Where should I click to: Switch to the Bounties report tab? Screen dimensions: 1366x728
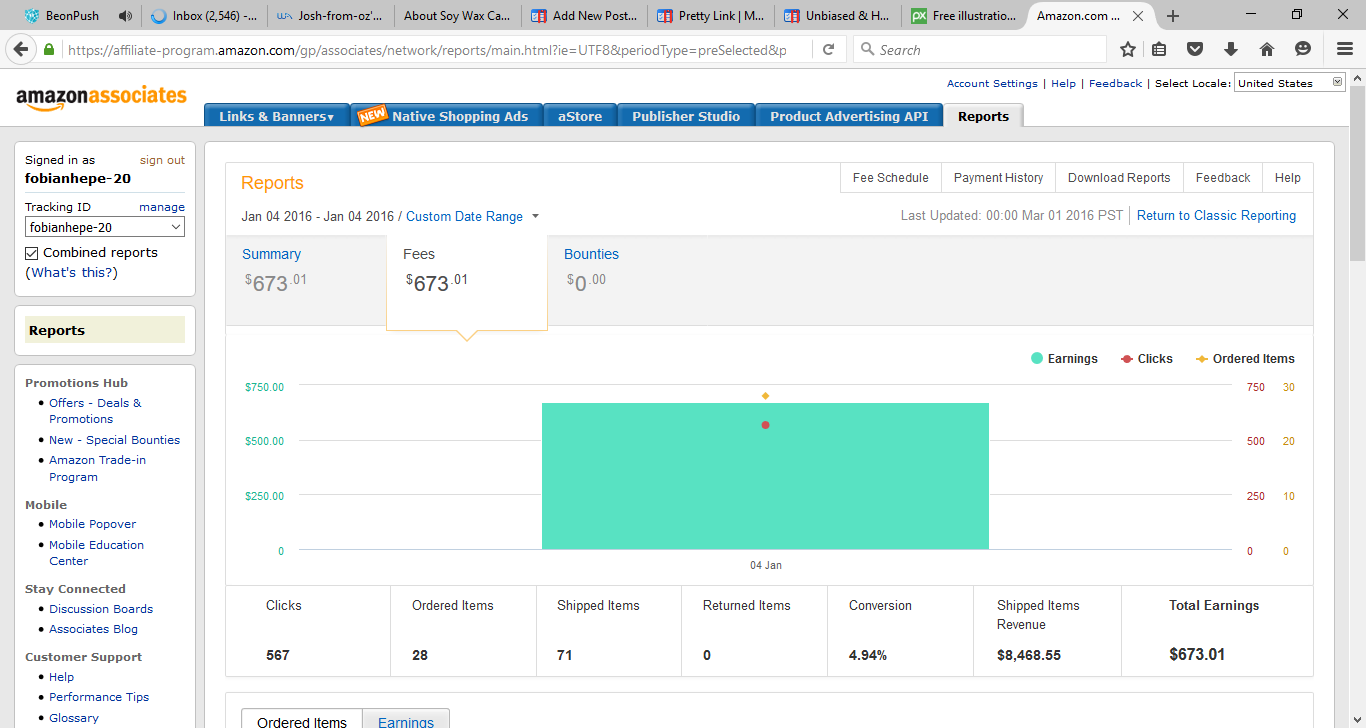pos(628,281)
